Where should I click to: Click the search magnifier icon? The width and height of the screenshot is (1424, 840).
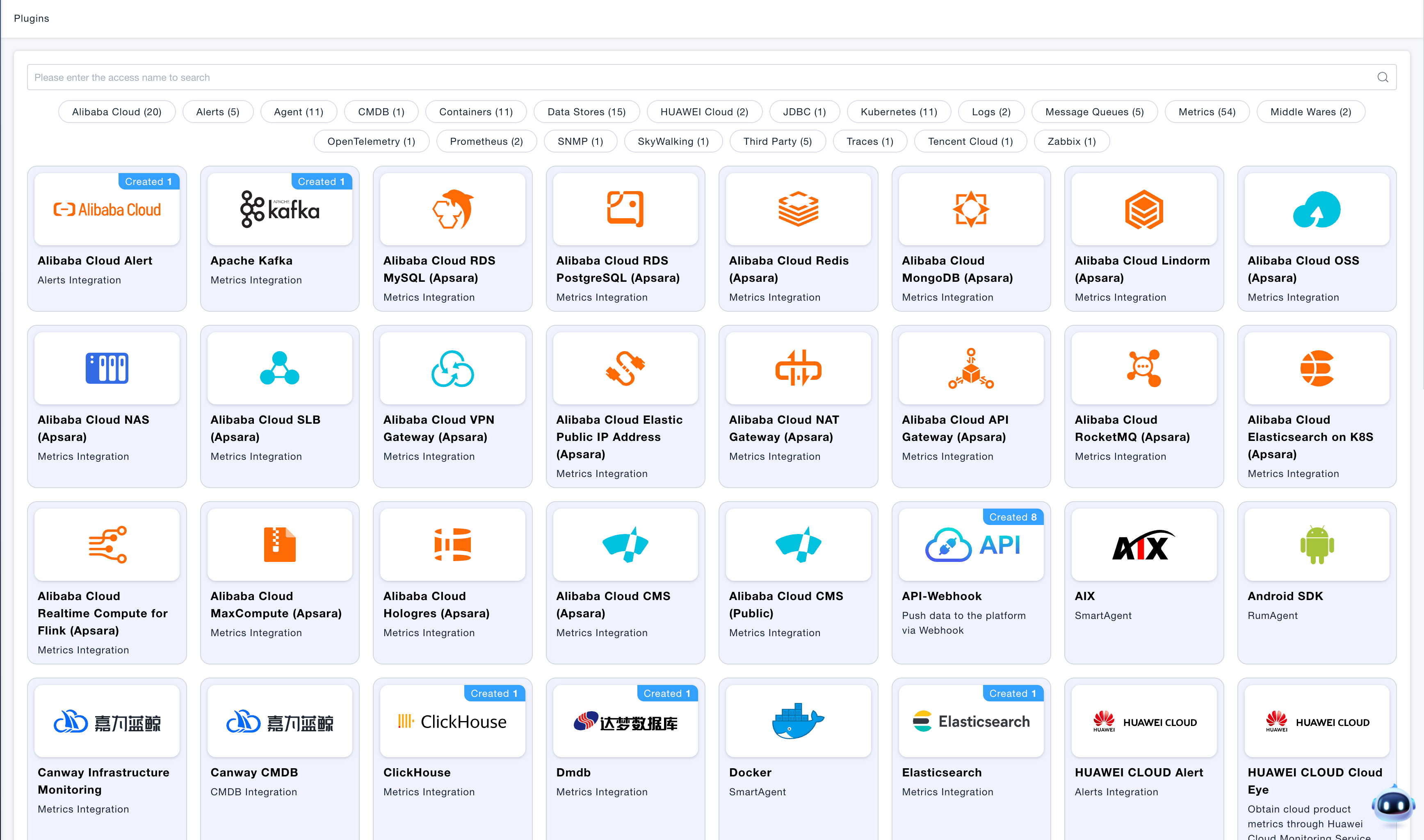pyautogui.click(x=1382, y=77)
